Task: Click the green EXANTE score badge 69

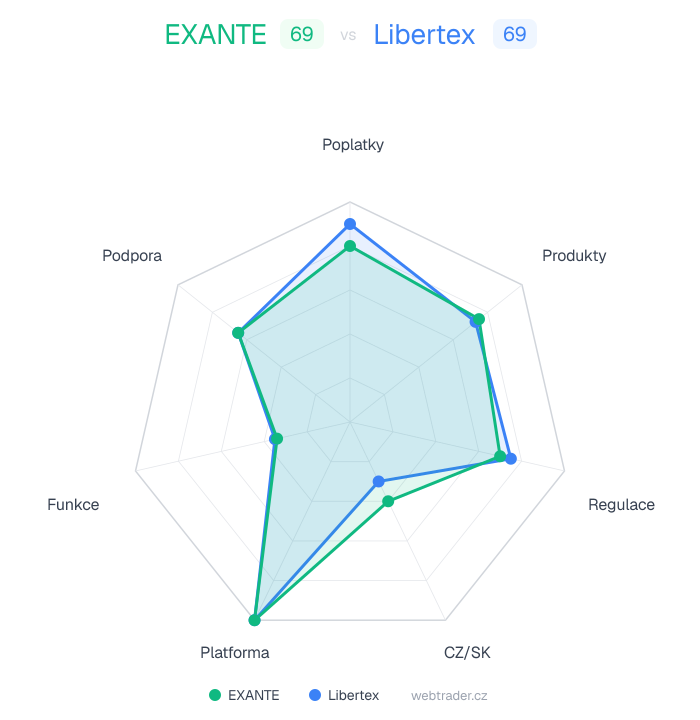Action: 301,35
